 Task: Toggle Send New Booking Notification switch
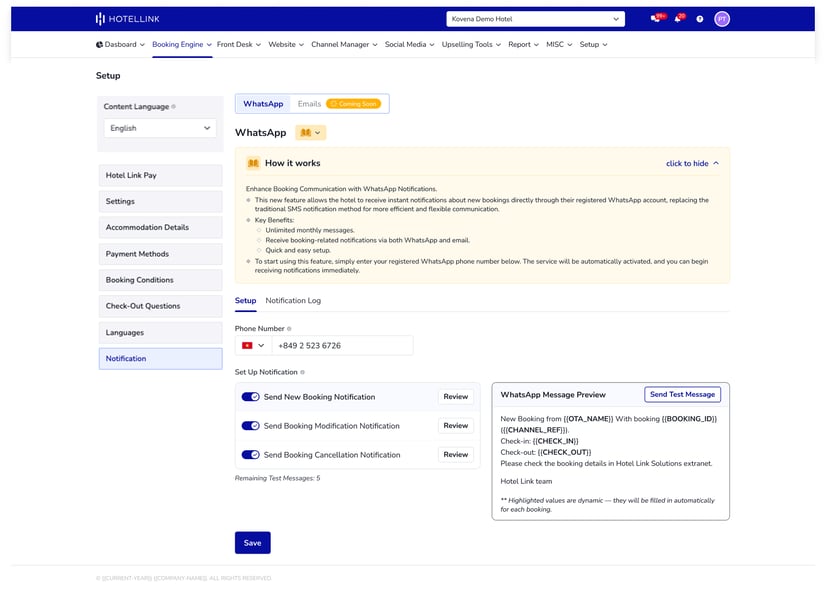coord(250,397)
